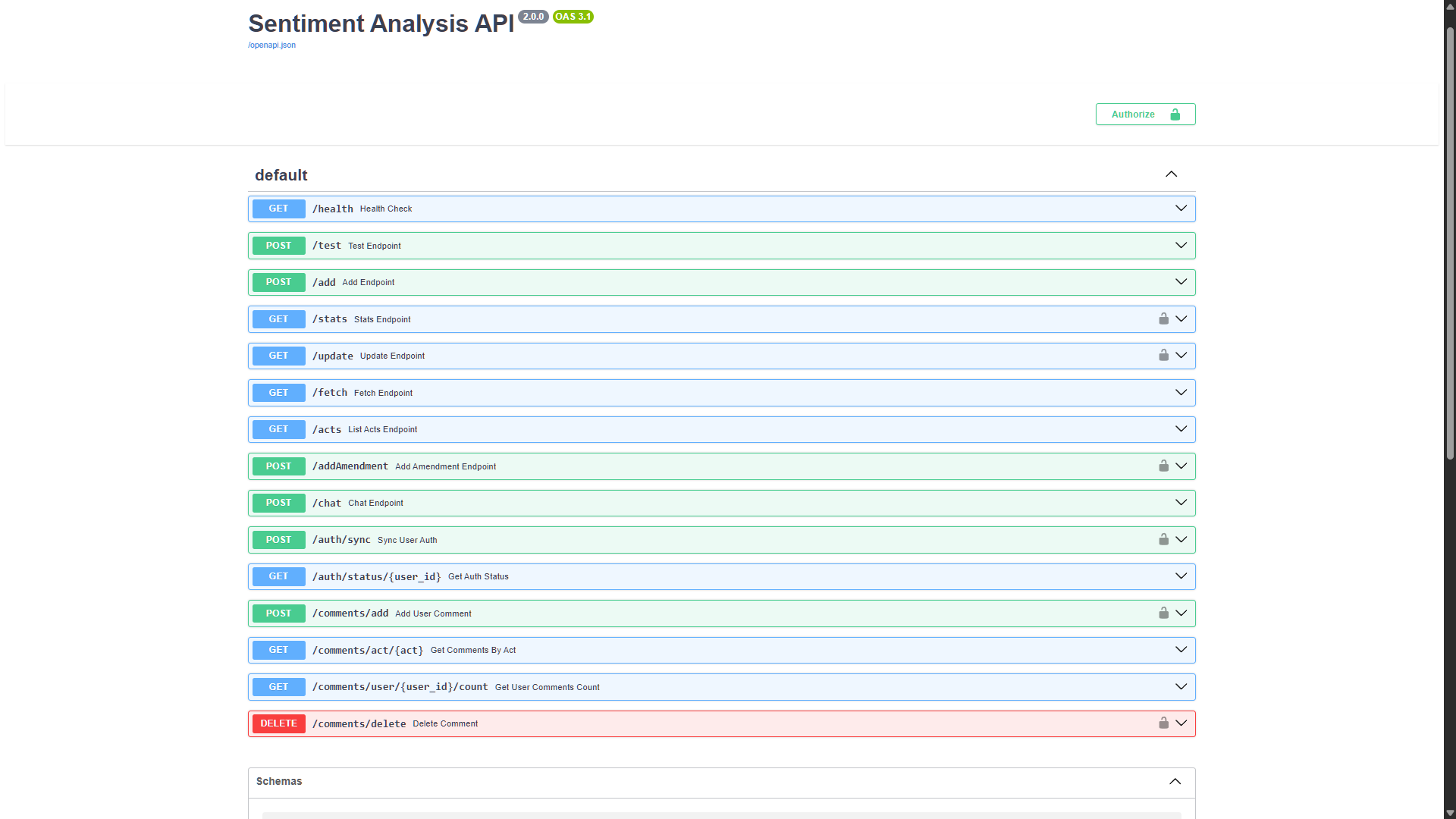Click the POST badge on /test endpoint
This screenshot has width=1456, height=819.
tap(278, 245)
